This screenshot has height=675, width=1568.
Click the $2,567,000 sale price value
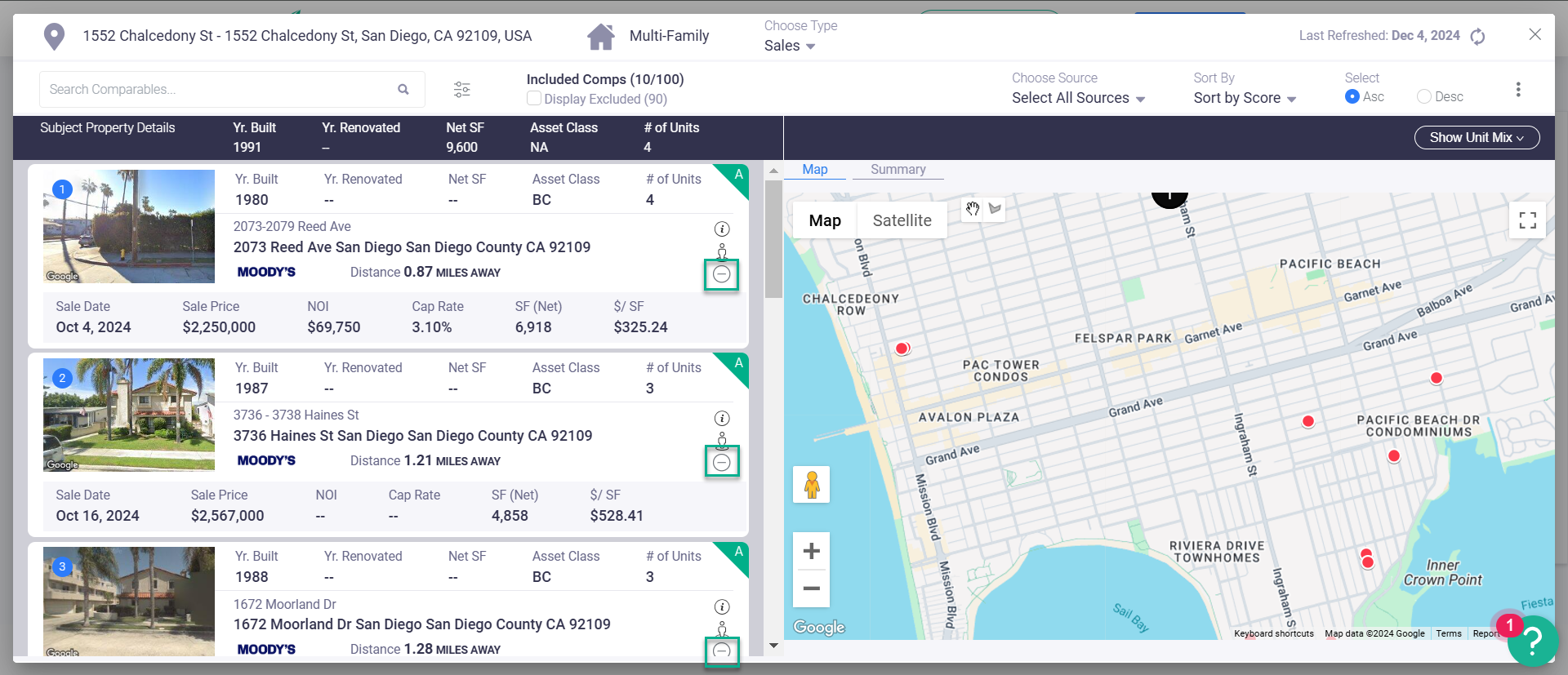point(227,516)
